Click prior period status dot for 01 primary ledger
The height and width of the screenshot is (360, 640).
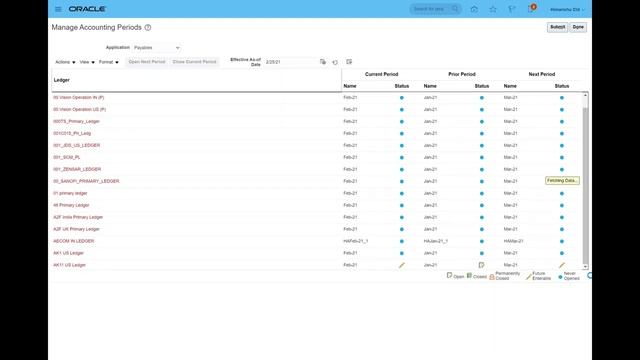482,193
